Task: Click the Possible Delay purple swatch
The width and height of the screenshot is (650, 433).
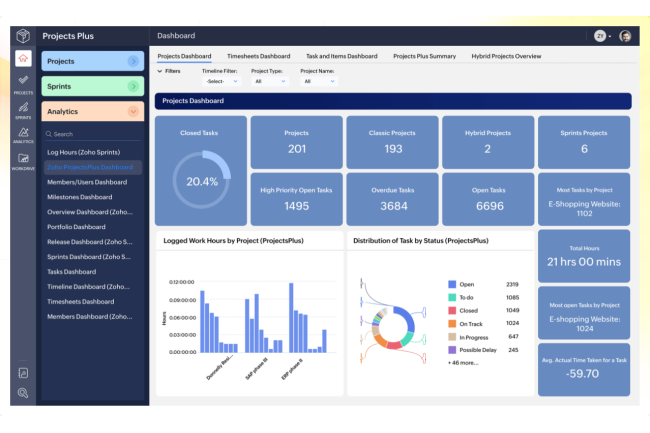Action: [452, 350]
